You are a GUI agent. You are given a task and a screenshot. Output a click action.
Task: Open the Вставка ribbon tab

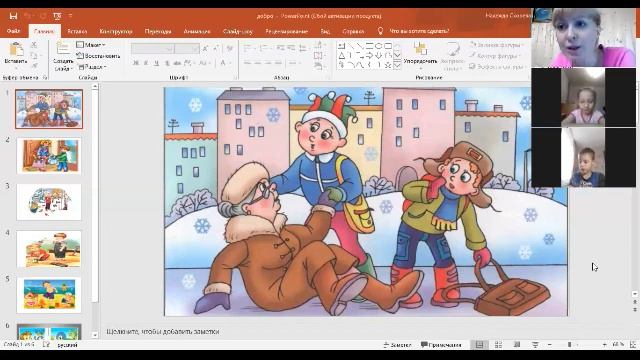(77, 31)
